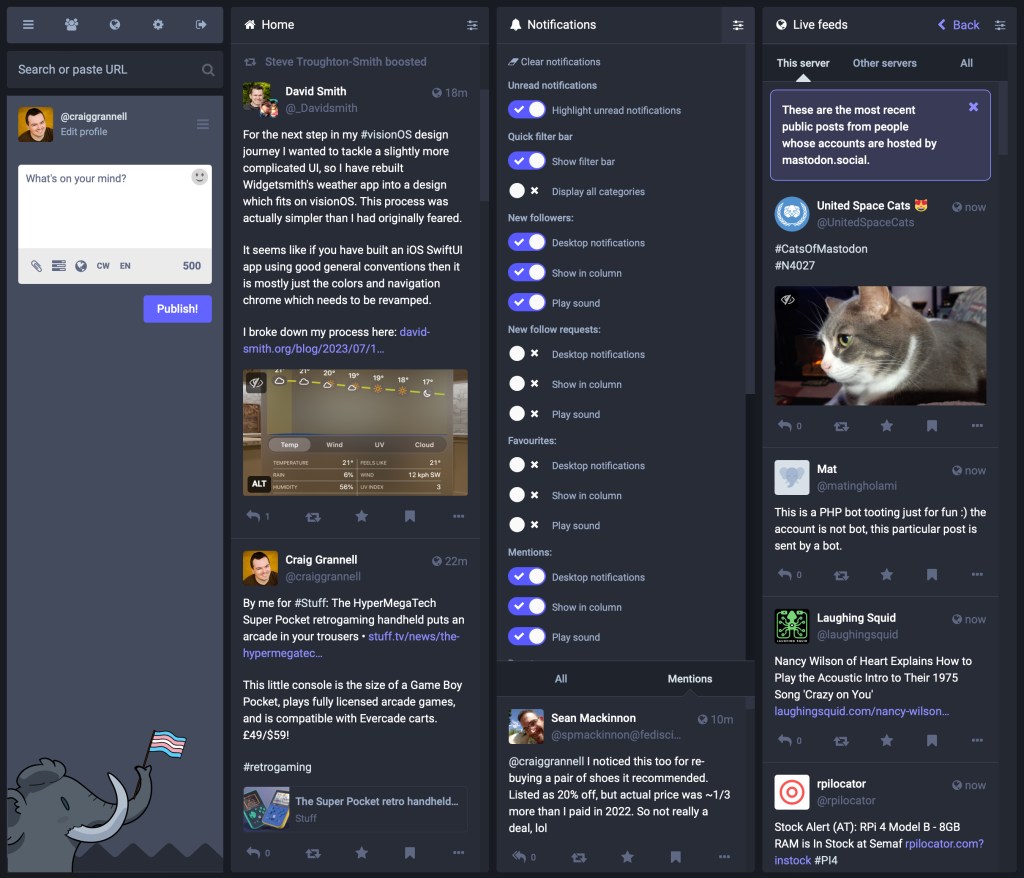Open the stuff.tv news link

click(351, 645)
